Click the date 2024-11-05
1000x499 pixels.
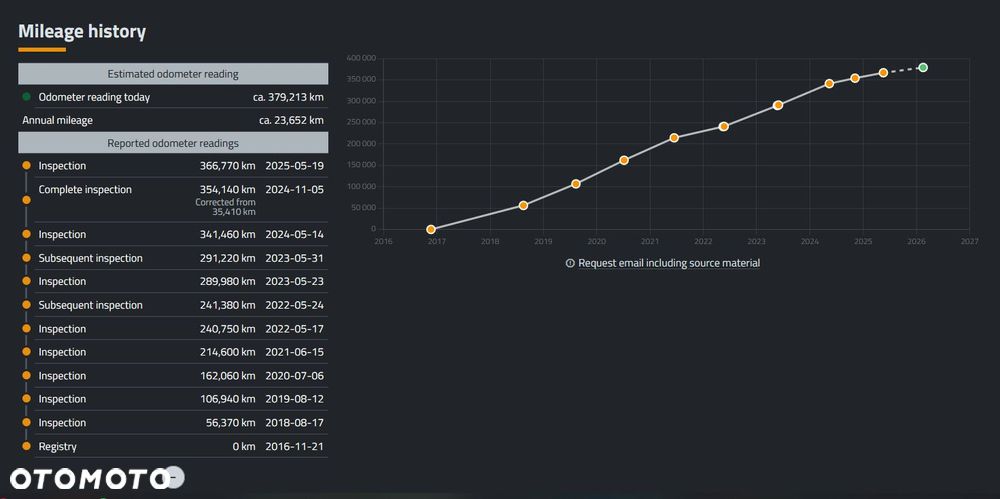point(295,190)
